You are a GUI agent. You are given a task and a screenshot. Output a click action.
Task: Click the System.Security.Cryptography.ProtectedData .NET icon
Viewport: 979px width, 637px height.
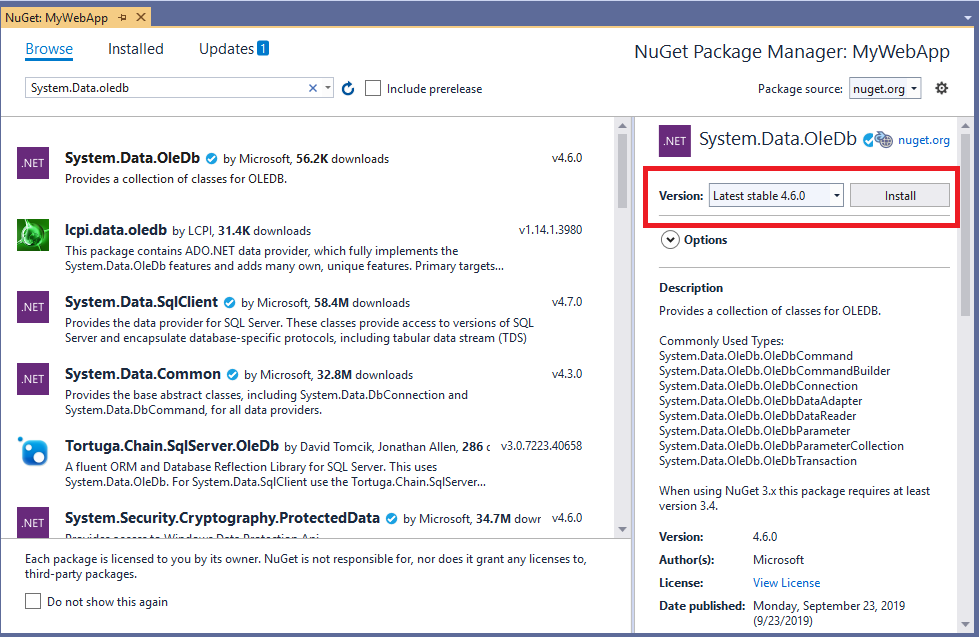(x=33, y=522)
